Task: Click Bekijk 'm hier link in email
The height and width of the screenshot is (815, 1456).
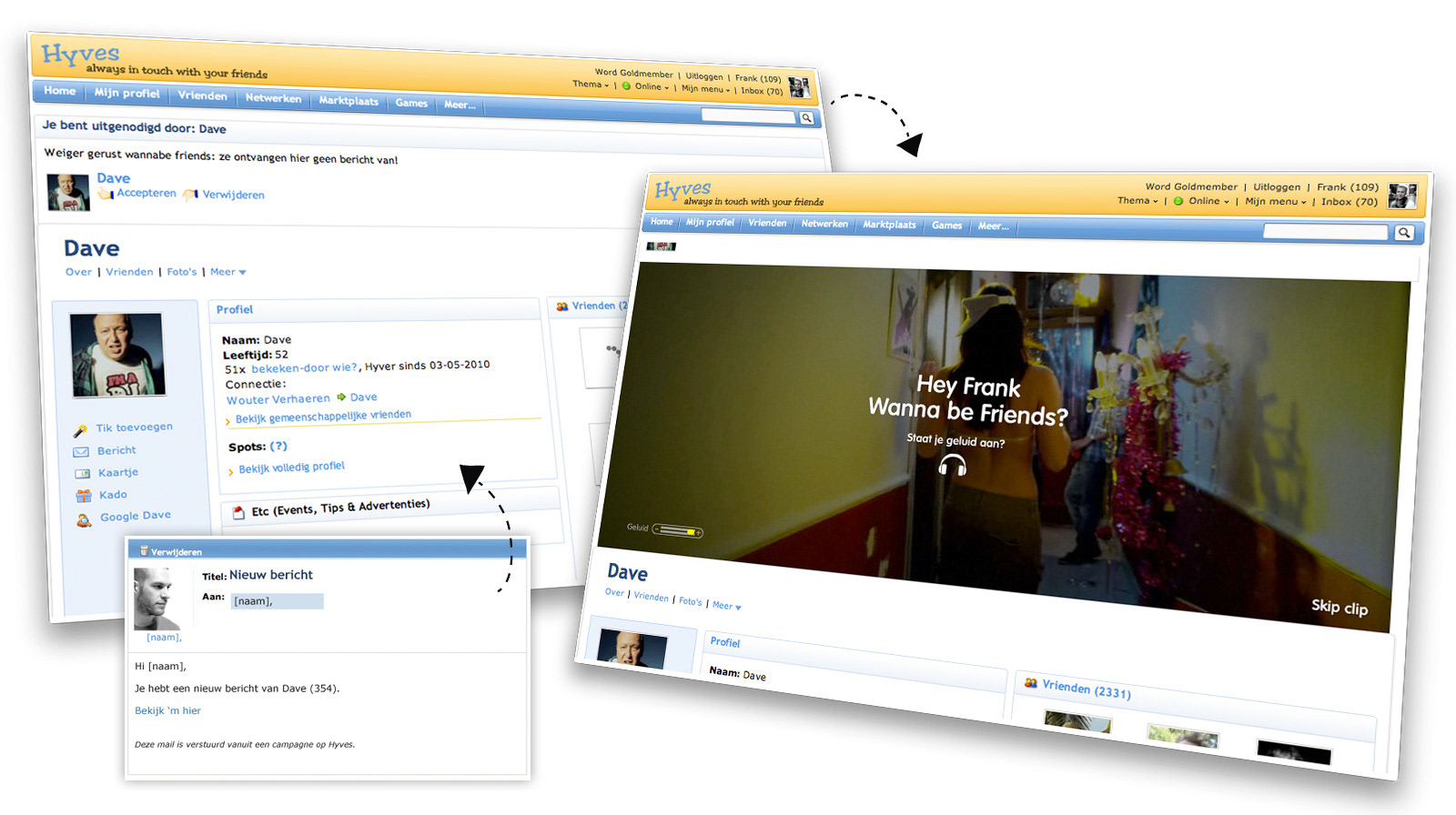Action: (167, 710)
